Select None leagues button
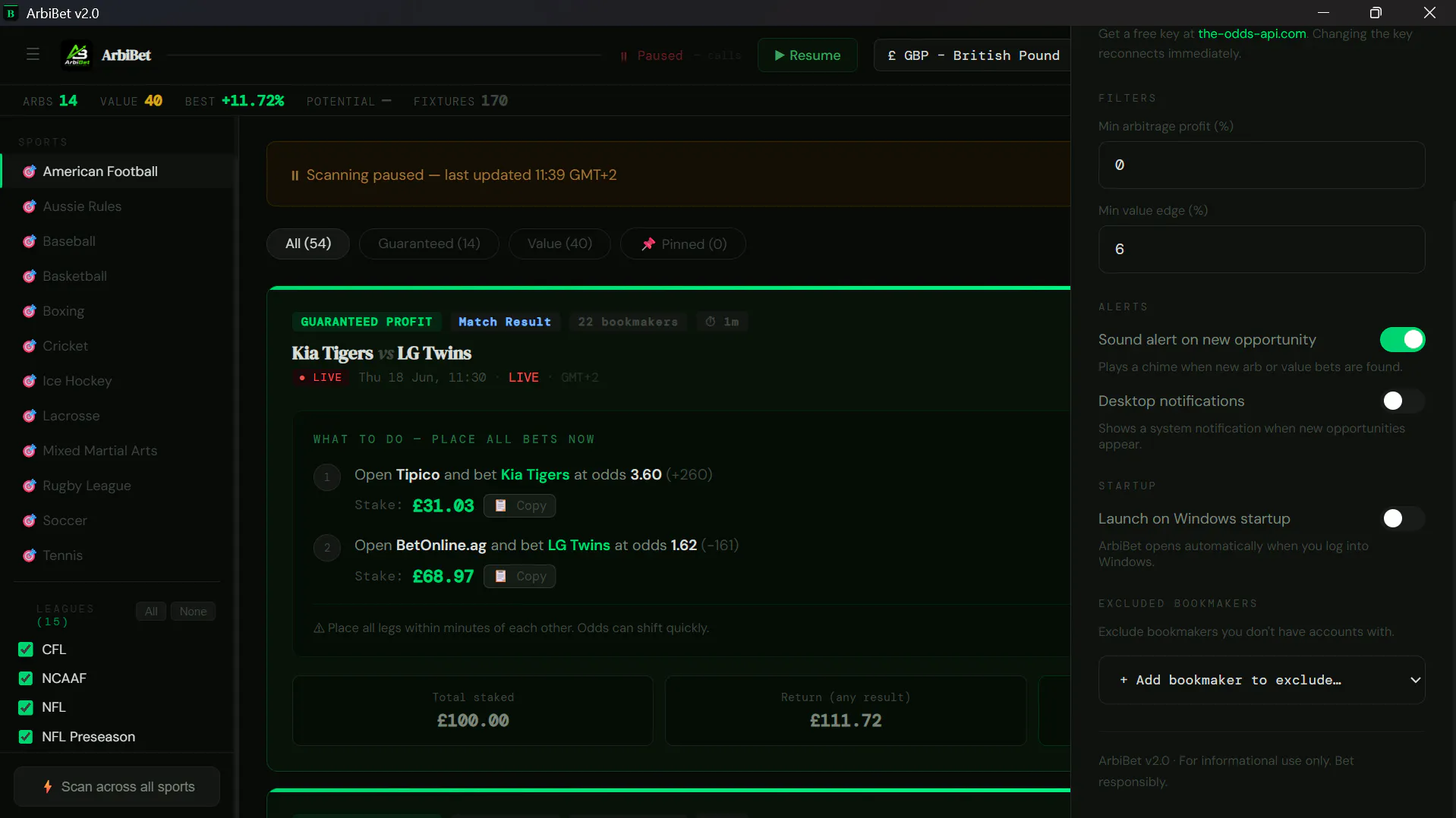Viewport: 1456px width, 818px height. coord(193,612)
